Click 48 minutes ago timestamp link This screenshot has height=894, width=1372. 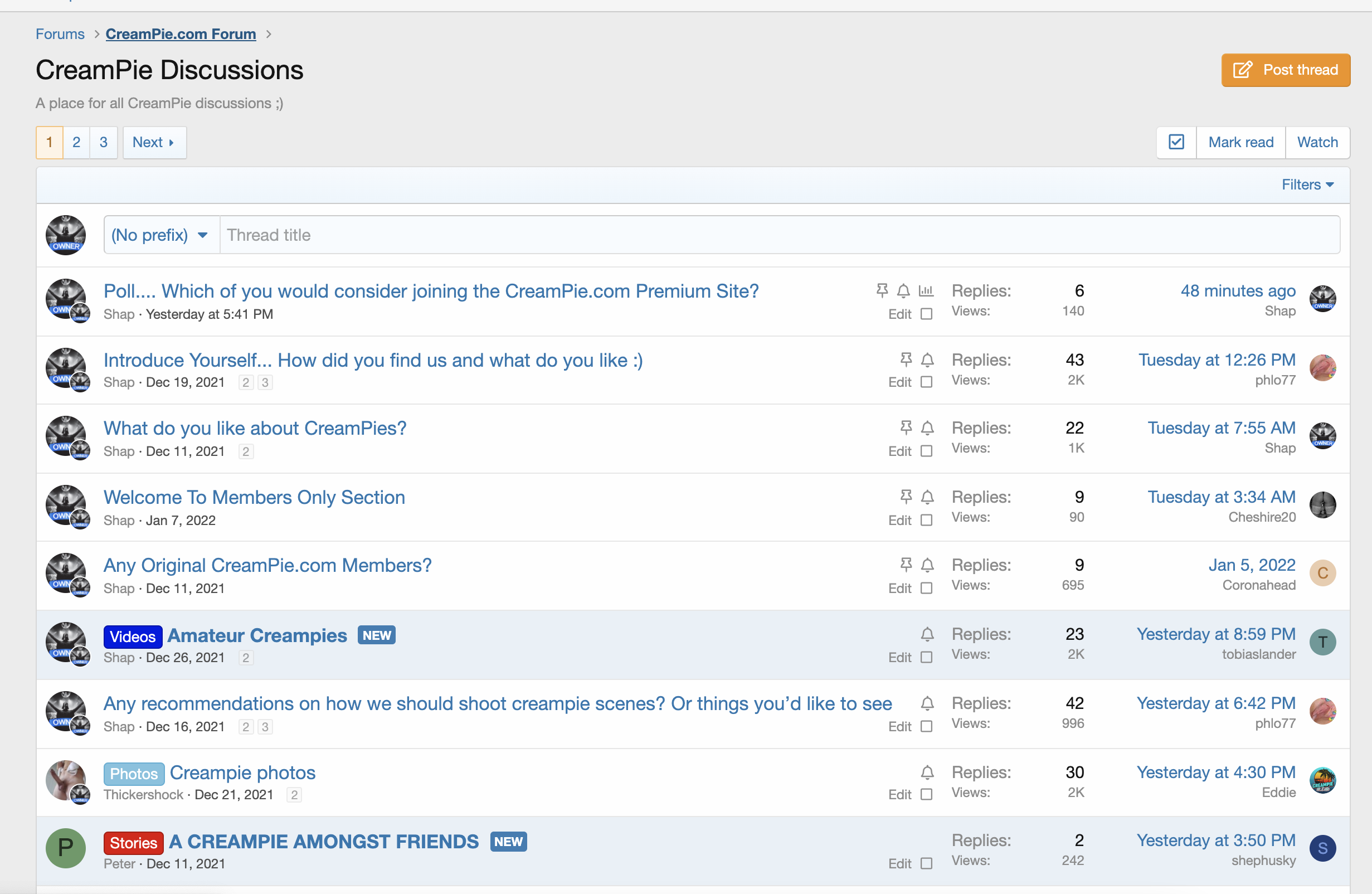click(x=1238, y=290)
